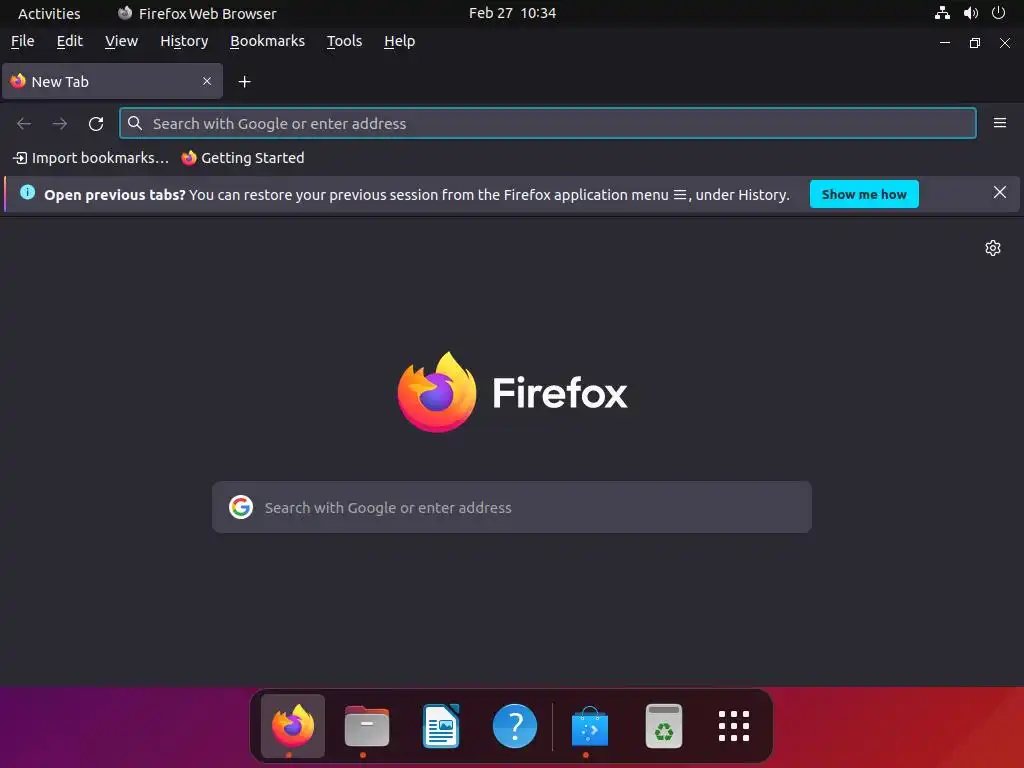This screenshot has height=768, width=1024.
Task: Minimize the Firefox window
Action: pos(944,43)
